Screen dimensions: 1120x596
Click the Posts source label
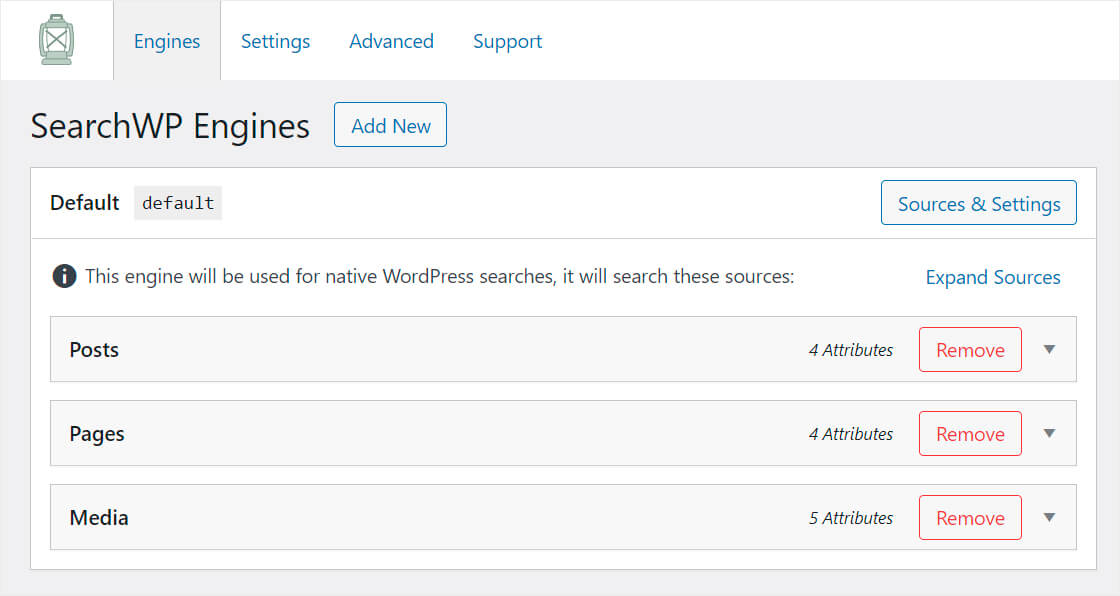tap(94, 349)
